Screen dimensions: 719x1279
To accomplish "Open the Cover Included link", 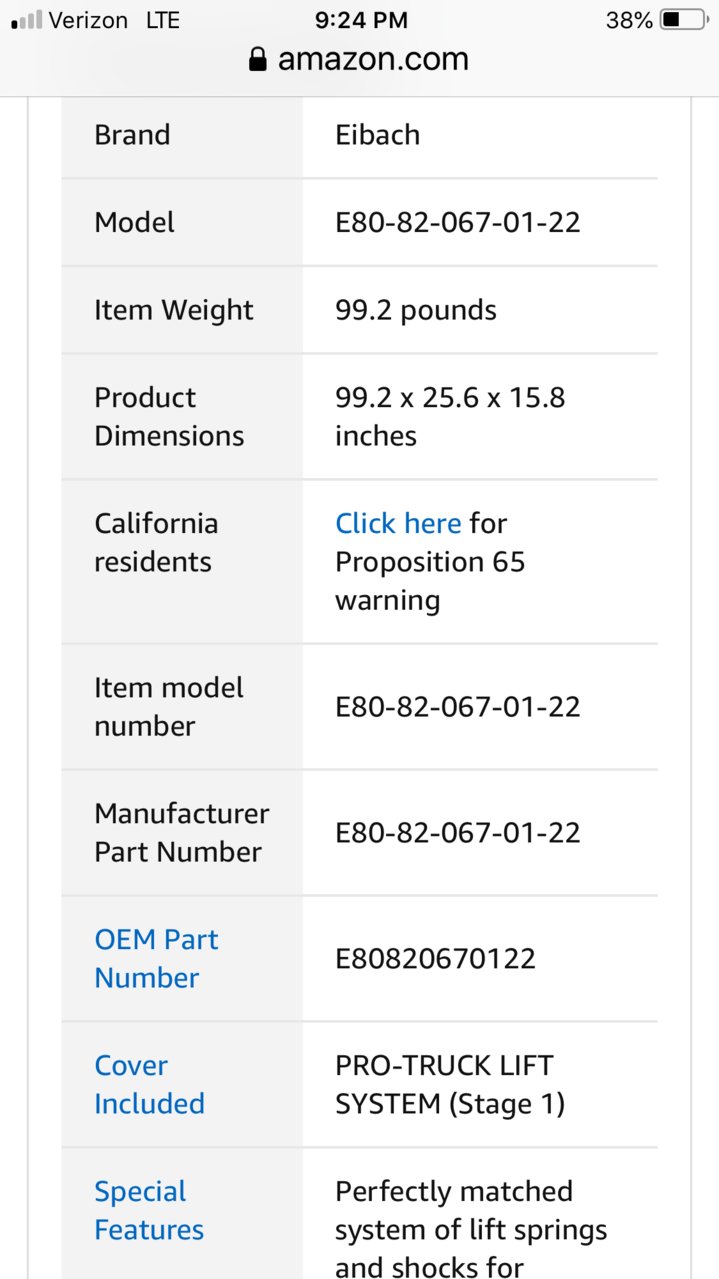I will click(x=149, y=1085).
